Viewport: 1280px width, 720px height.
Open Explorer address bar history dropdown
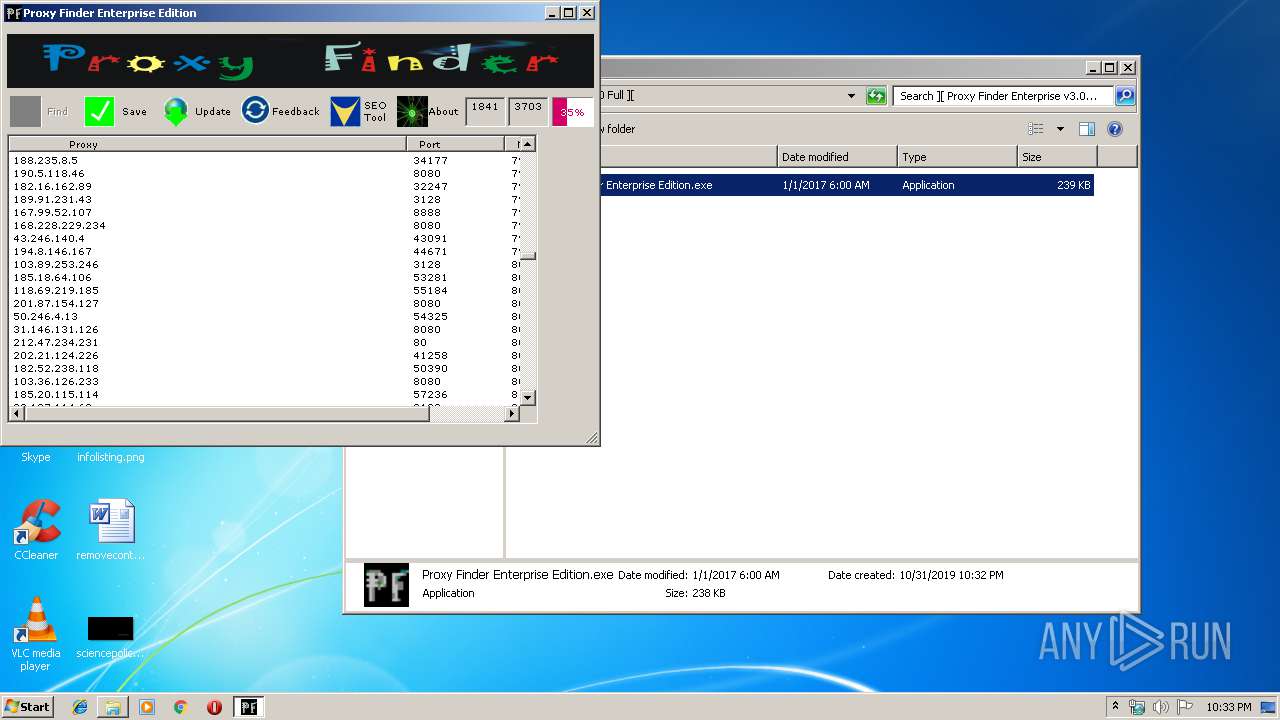click(x=851, y=96)
